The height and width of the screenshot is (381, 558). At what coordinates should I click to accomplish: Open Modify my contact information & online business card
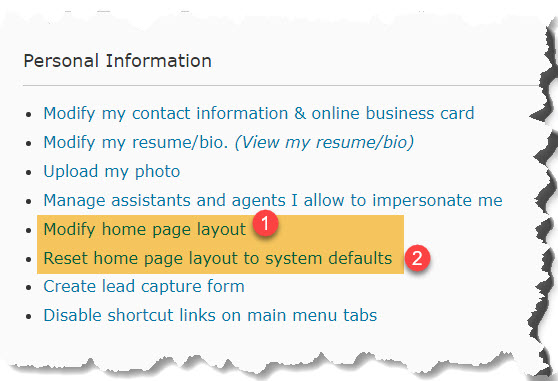click(259, 114)
